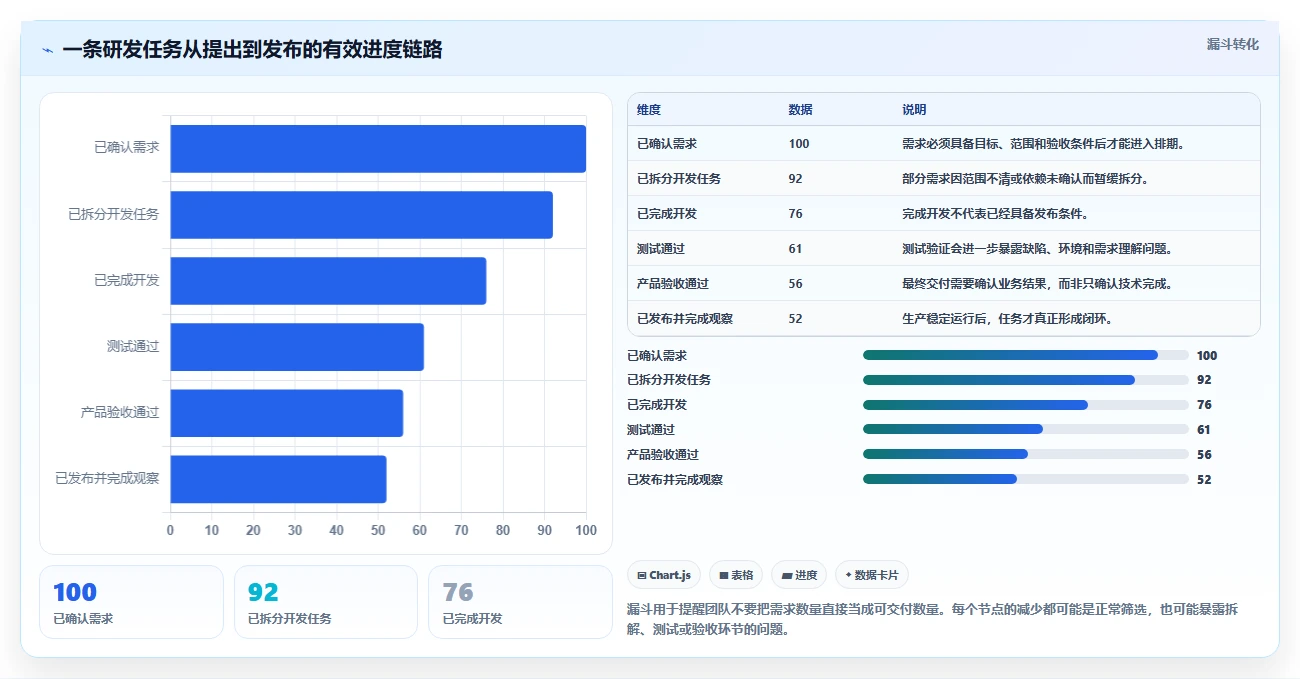This screenshot has height=679, width=1300.
Task: Click the 已发布并完成观察 label in the progress list
Action: click(x=675, y=479)
